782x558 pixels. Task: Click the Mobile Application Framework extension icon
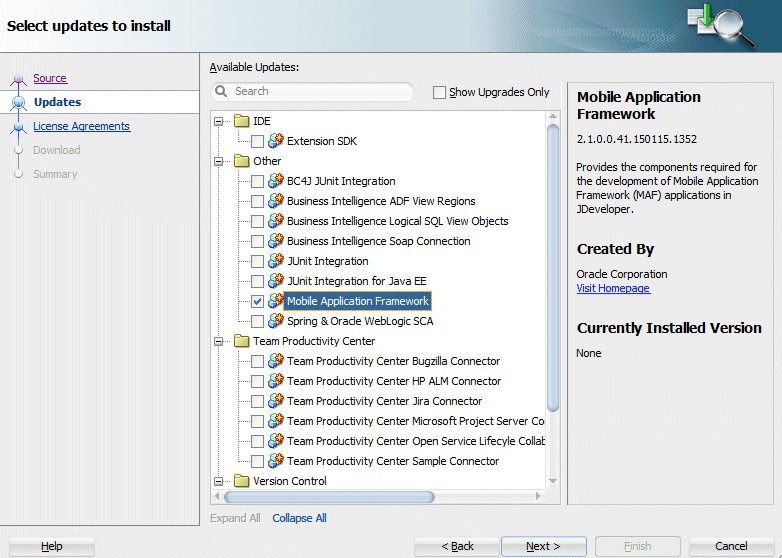(276, 301)
